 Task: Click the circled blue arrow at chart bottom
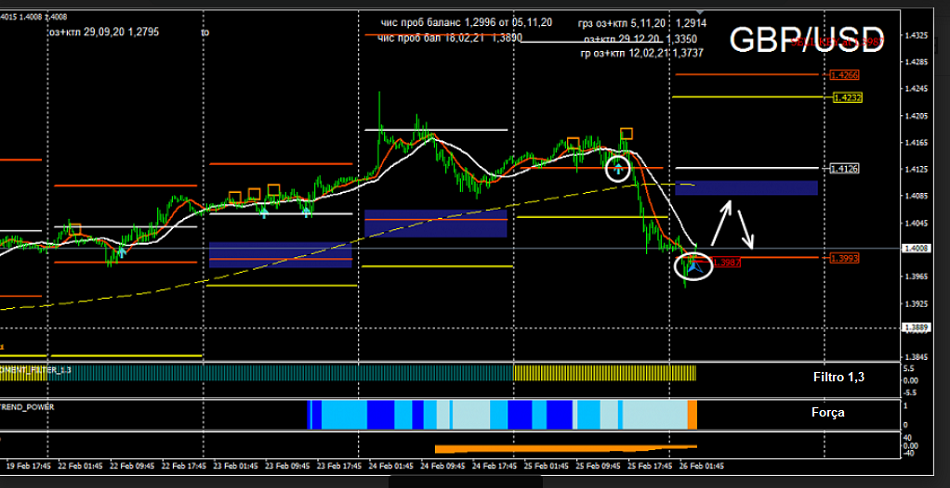point(692,266)
